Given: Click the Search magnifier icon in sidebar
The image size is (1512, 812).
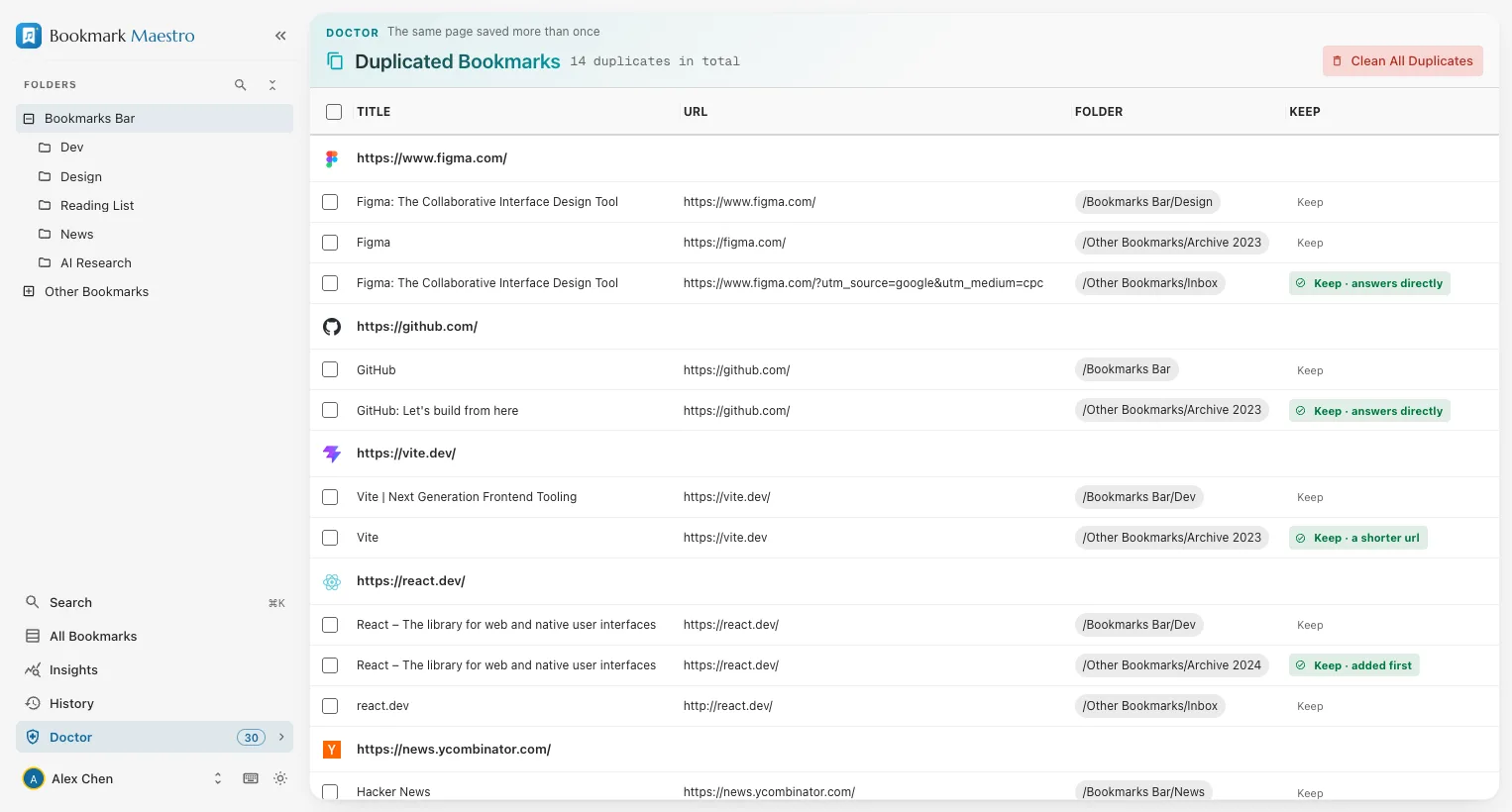Looking at the screenshot, I should coord(33,602).
